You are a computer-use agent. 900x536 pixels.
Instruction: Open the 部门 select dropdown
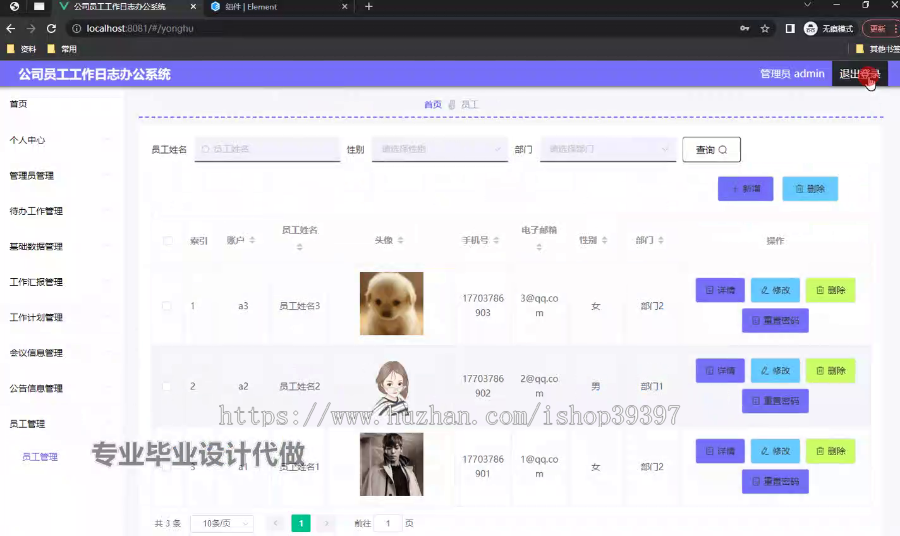608,149
